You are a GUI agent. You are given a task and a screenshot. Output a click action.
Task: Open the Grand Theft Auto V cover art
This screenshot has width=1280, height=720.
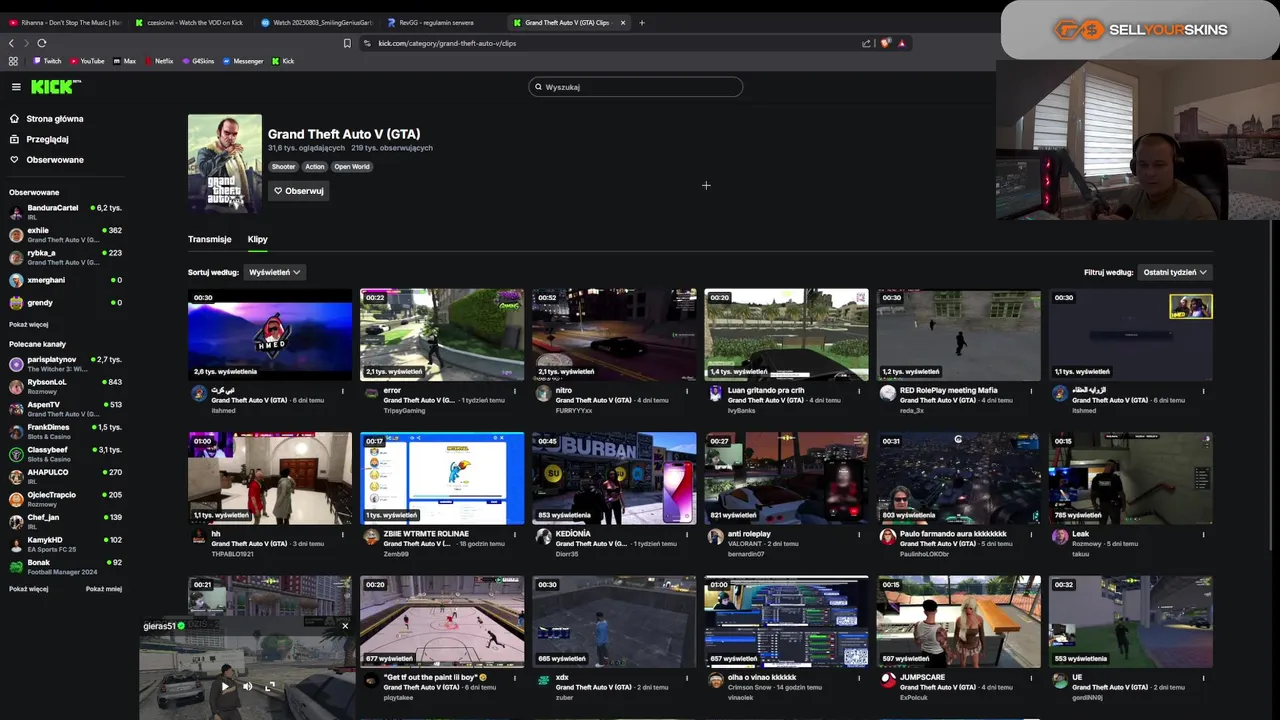tap(225, 163)
